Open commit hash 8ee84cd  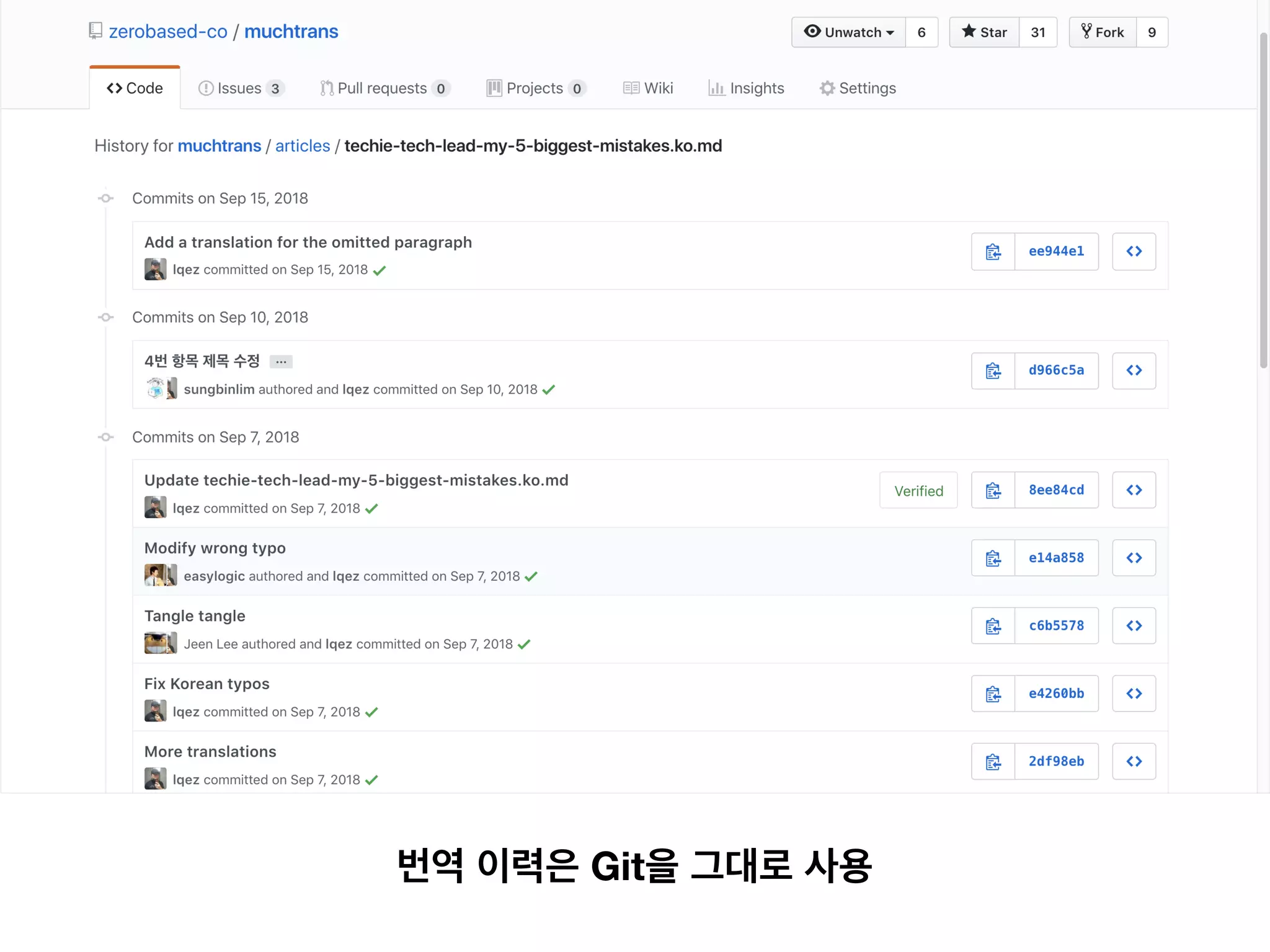coord(1057,490)
